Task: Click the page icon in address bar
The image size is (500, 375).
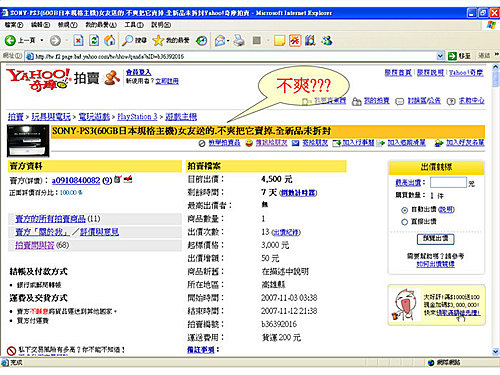Action: click(x=30, y=56)
